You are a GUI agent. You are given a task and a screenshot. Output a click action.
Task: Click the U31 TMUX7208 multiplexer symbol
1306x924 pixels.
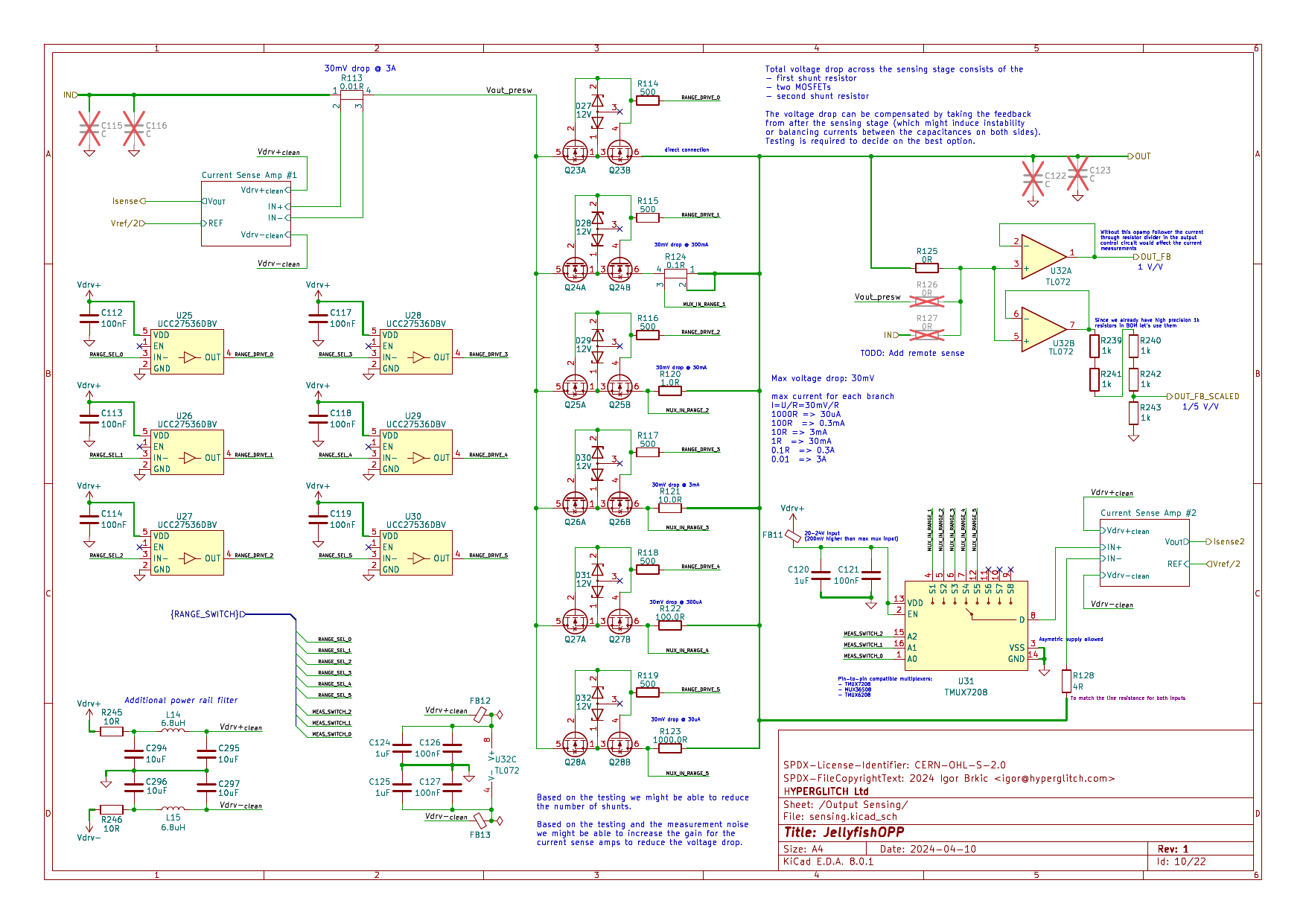coord(966,625)
